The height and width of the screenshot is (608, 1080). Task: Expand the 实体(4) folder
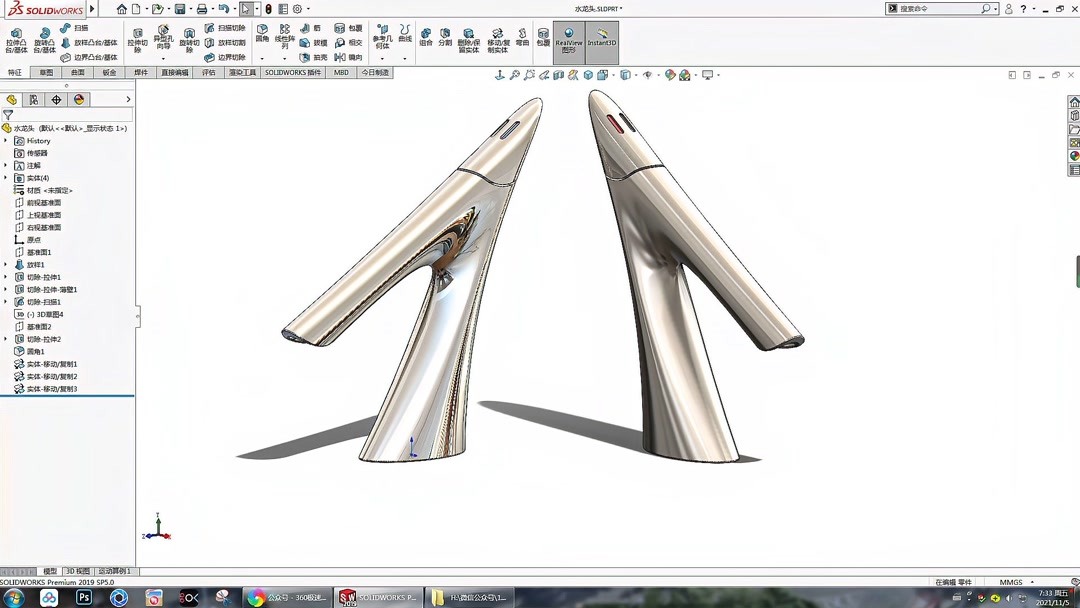7,178
